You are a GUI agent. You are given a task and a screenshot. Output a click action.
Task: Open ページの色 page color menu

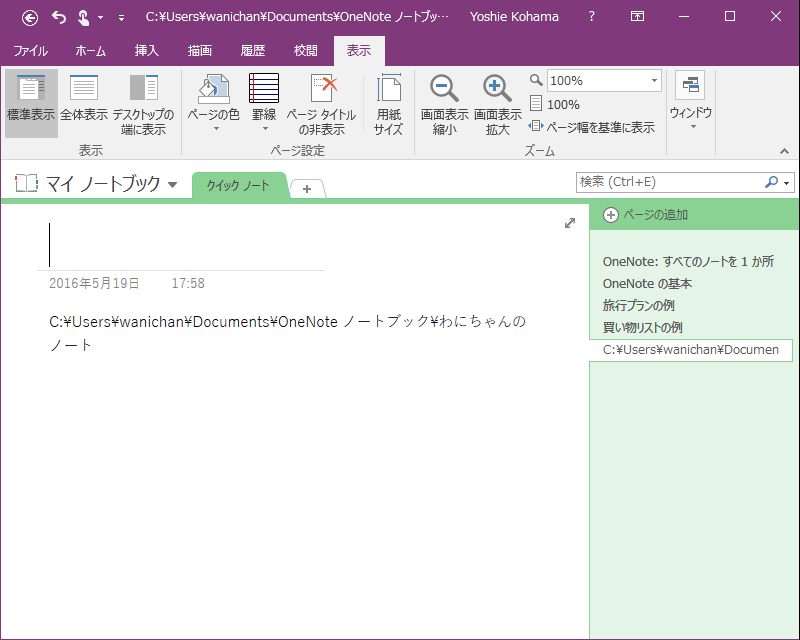click(213, 103)
